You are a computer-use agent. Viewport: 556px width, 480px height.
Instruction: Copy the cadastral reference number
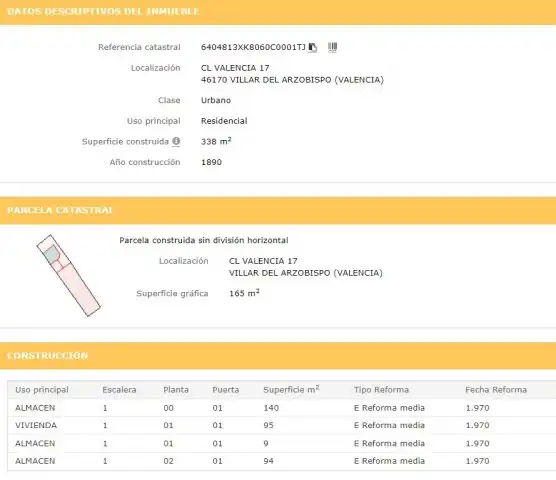312,47
